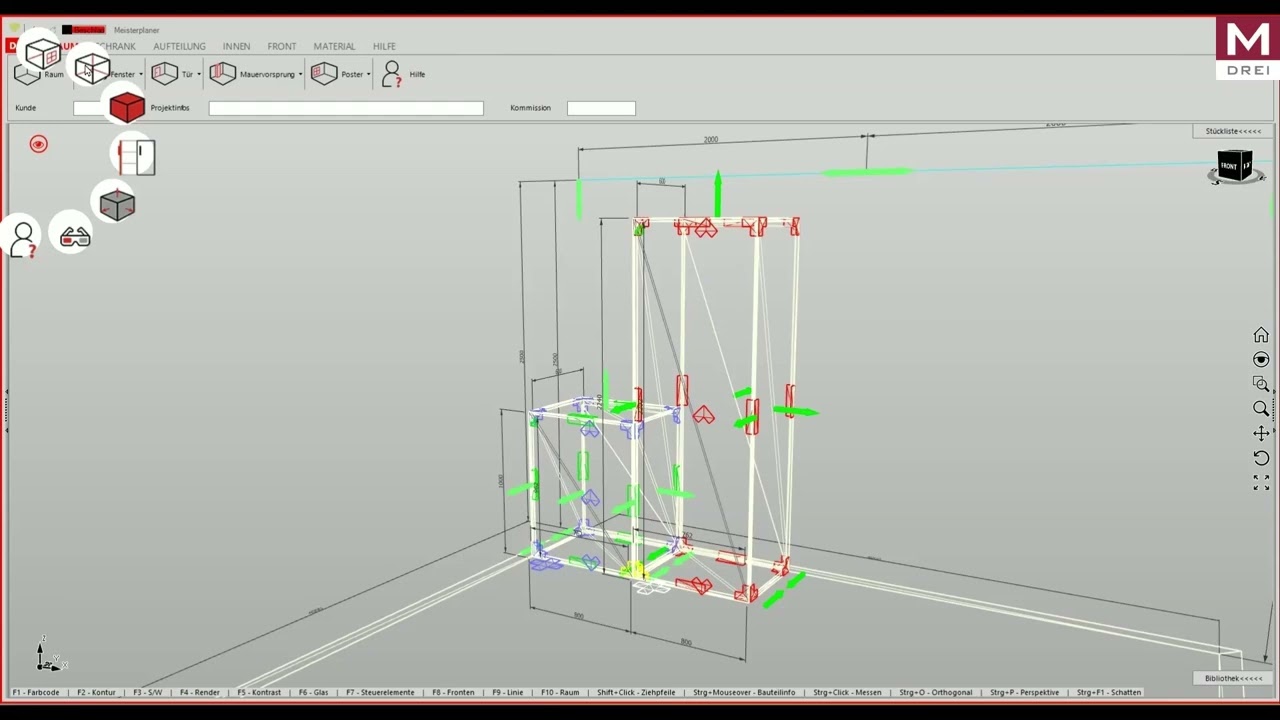Click the Tür door room icon

(164, 73)
